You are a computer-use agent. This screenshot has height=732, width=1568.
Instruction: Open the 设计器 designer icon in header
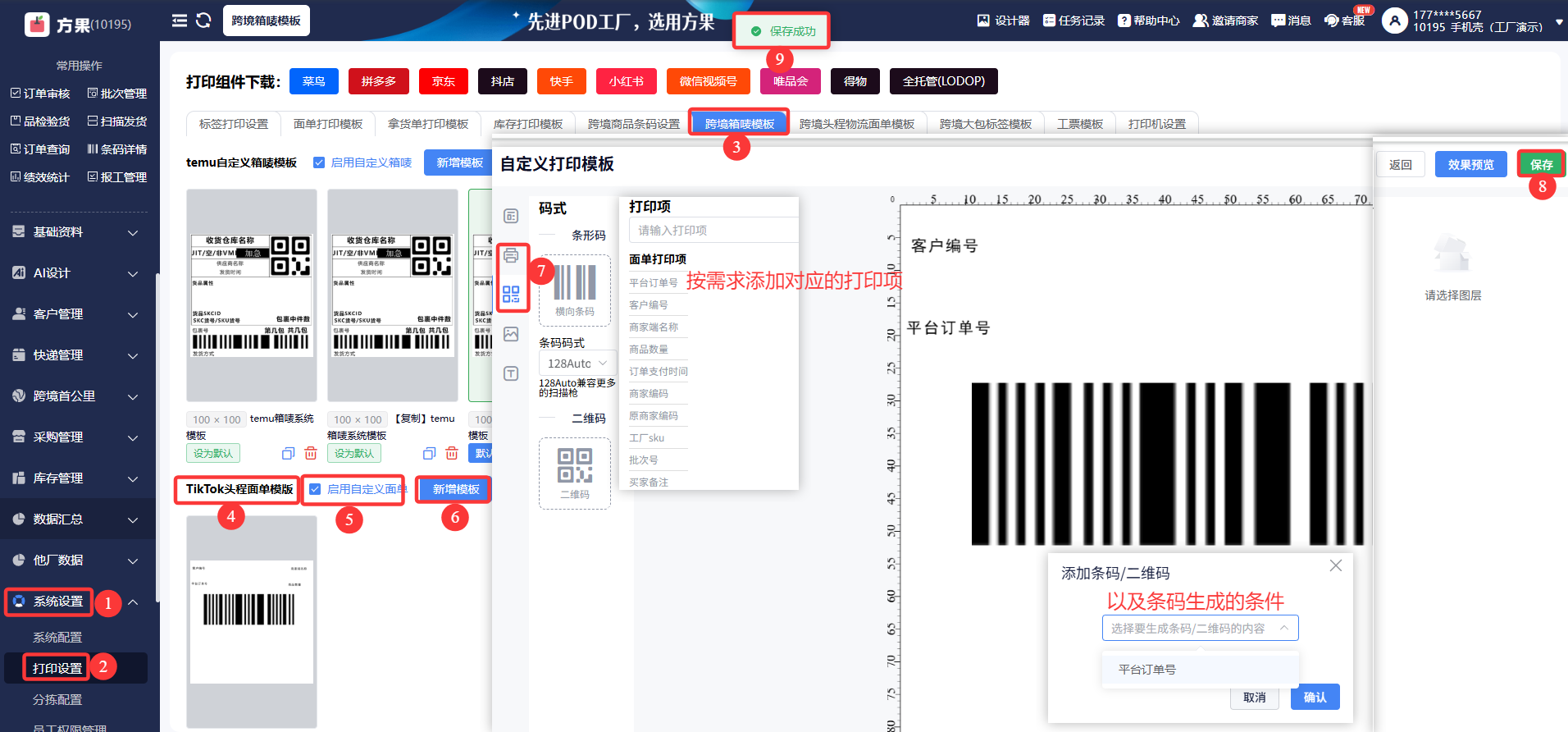(x=983, y=21)
